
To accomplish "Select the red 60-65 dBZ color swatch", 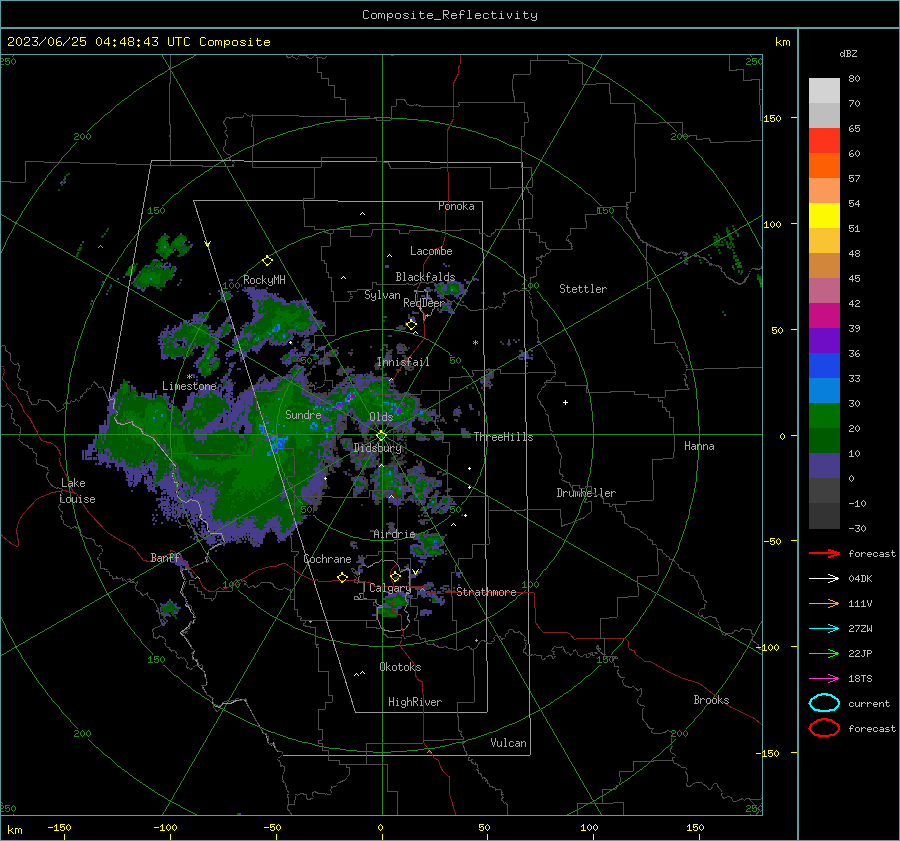I will coord(824,140).
